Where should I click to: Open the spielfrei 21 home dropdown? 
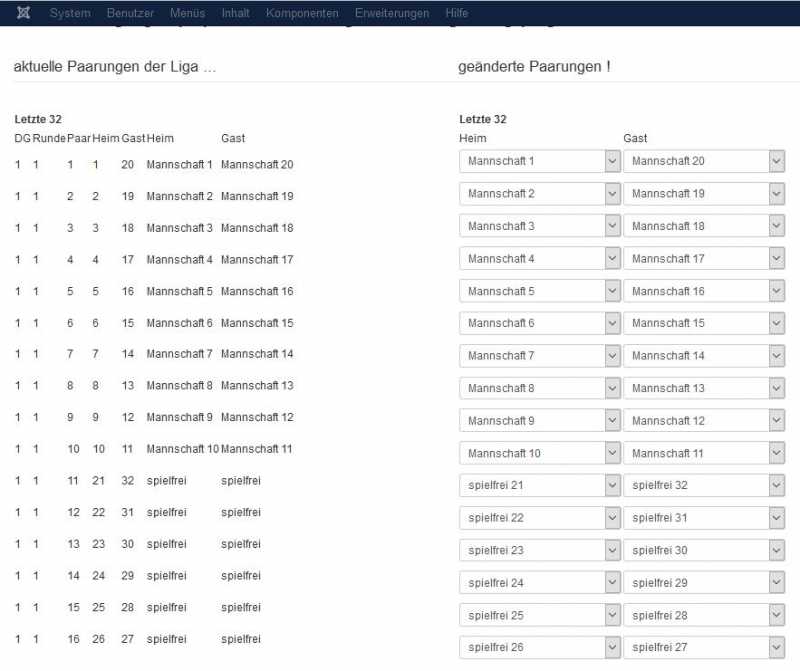(540, 486)
